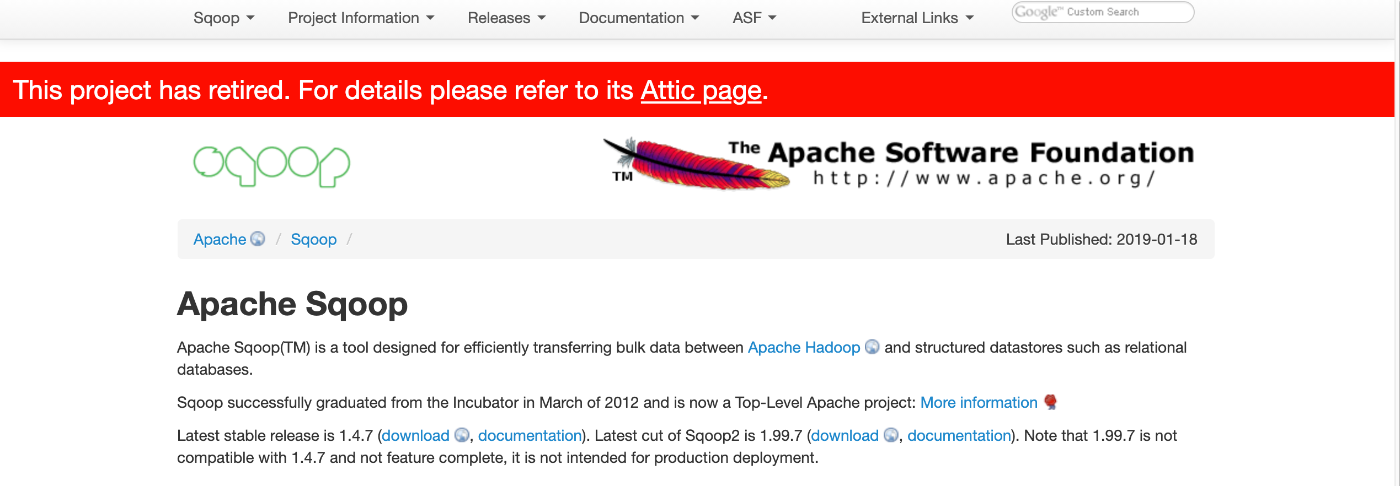Open documentation for Sqoop2 1.99.7

[959, 436]
